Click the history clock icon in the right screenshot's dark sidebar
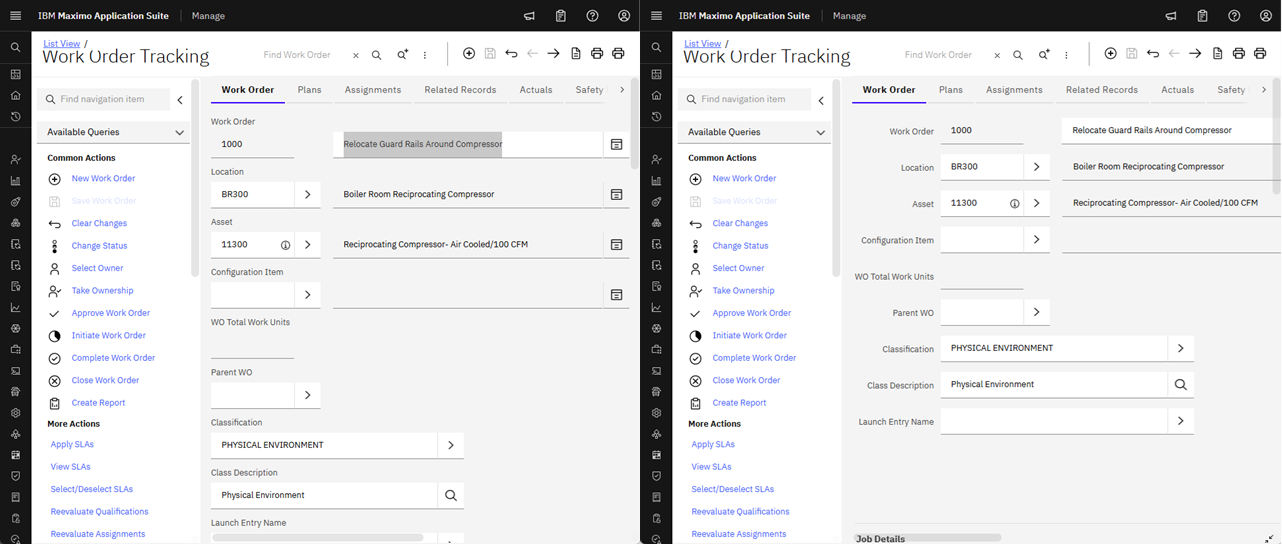Viewport: 1282px width, 546px height. [656, 117]
